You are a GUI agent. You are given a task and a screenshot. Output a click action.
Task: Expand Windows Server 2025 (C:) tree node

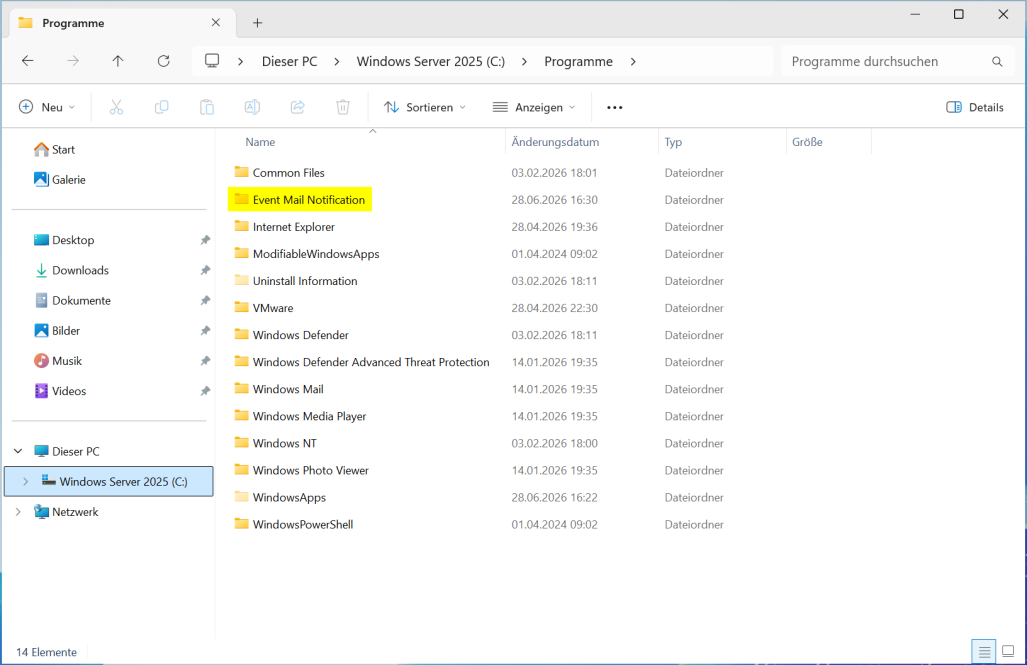pos(26,482)
